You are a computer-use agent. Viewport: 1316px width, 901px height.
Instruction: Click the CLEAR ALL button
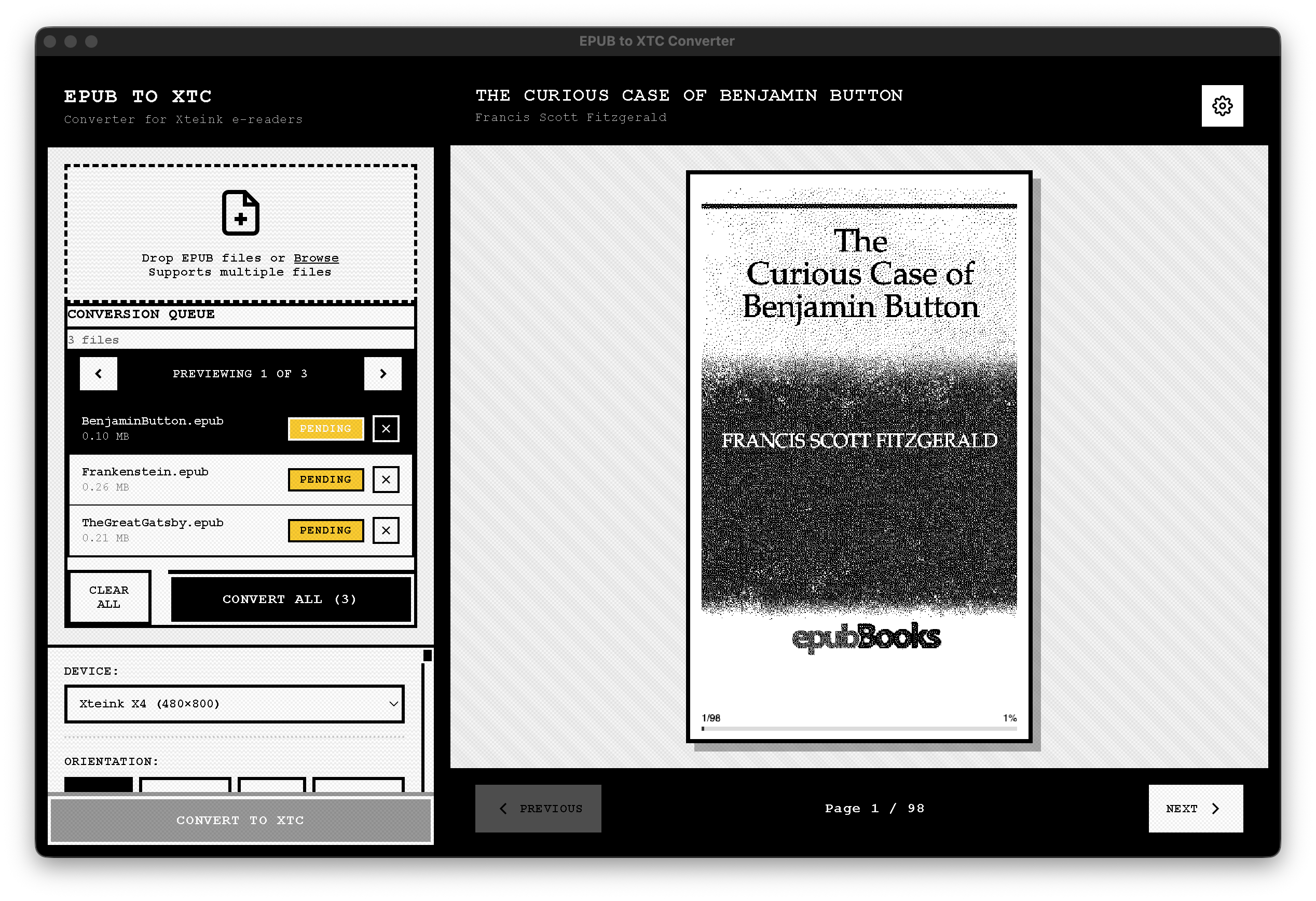coord(109,597)
